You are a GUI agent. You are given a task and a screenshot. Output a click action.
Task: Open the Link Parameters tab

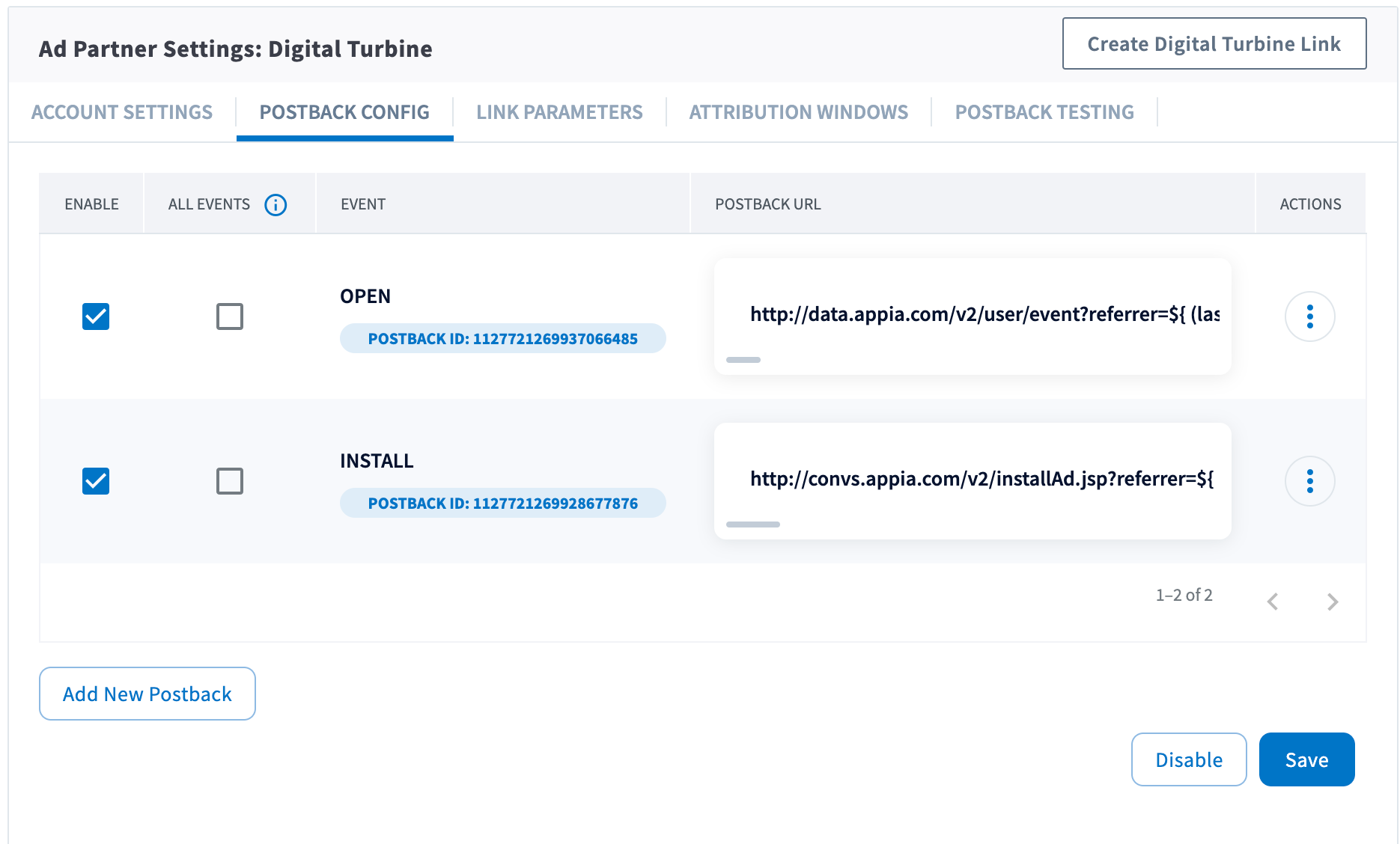point(559,112)
